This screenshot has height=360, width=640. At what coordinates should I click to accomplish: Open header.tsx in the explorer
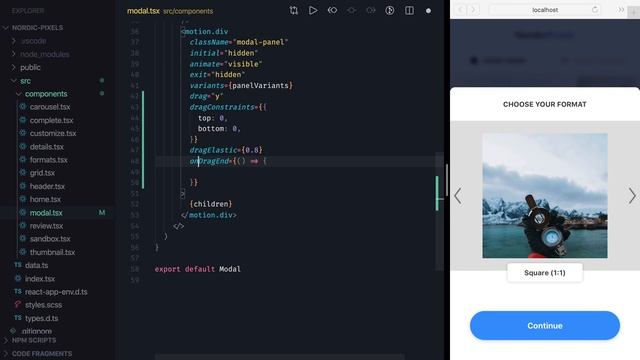pos(47,186)
